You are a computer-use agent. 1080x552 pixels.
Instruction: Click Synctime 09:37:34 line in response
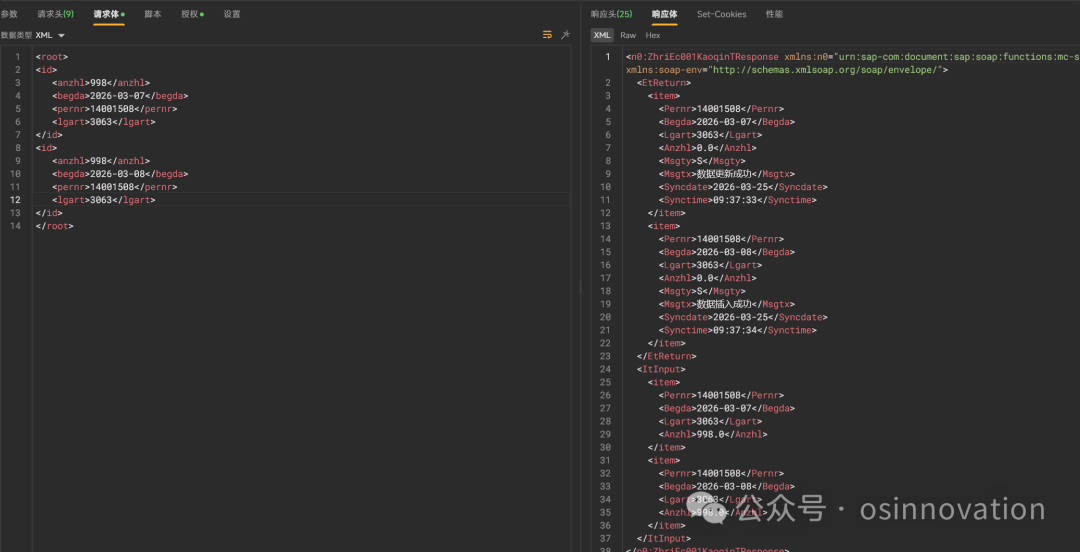[738, 330]
